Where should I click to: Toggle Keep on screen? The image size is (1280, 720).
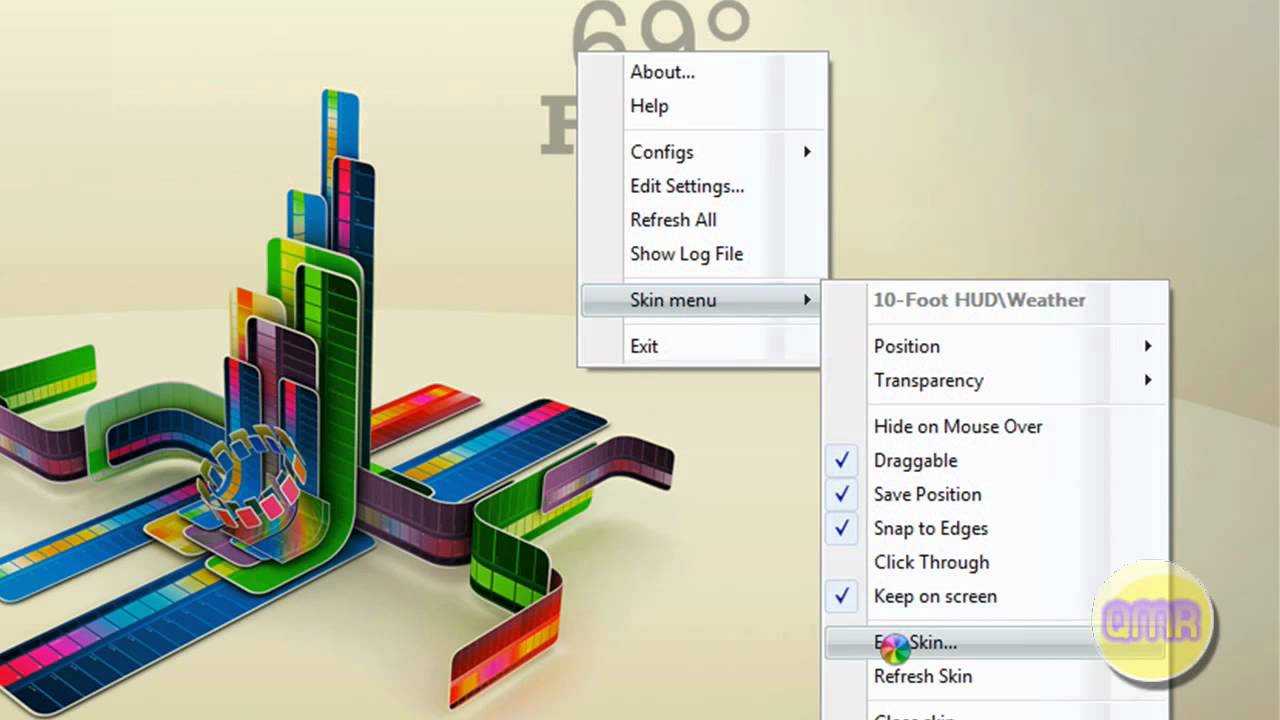point(995,596)
